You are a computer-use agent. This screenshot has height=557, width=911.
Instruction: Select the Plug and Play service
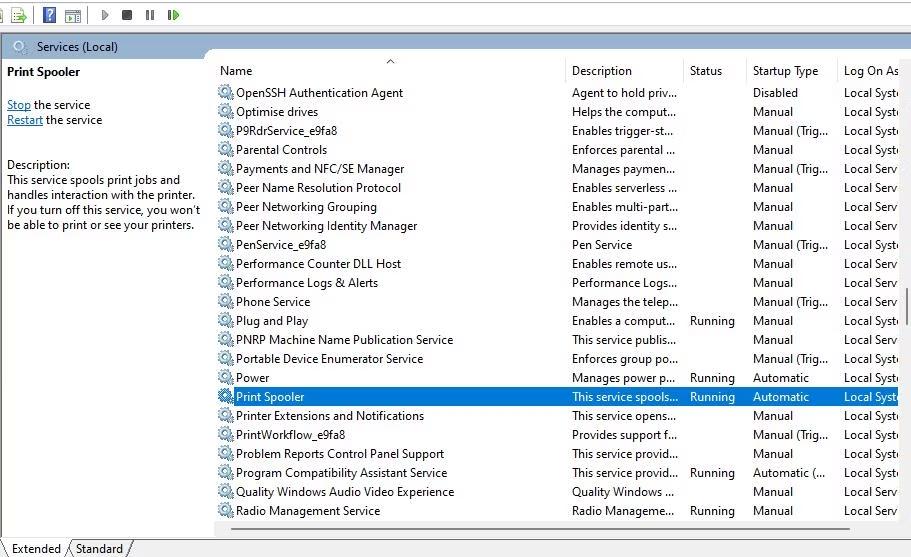coord(271,321)
